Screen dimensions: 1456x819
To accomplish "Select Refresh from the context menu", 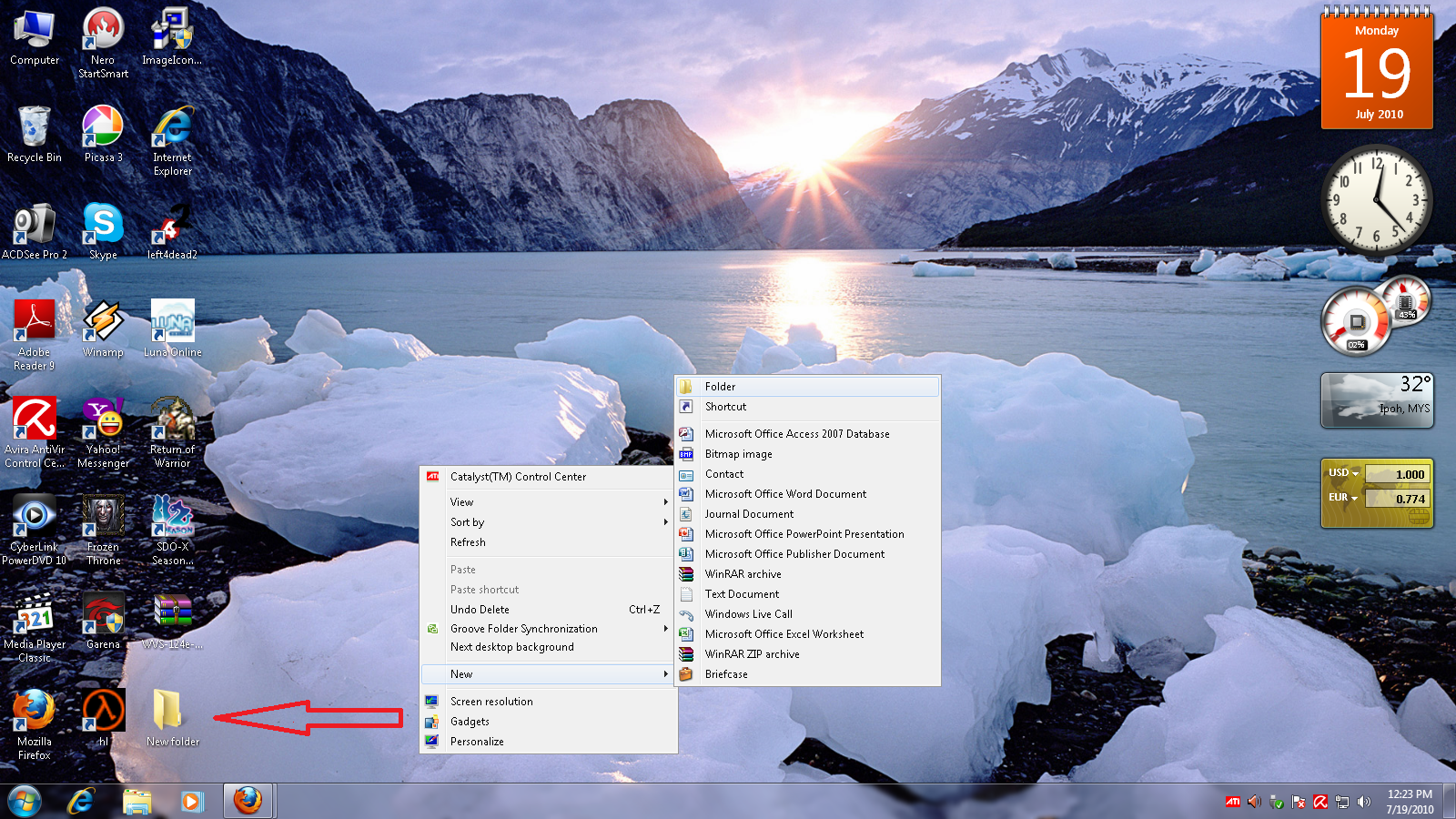I will click(468, 541).
